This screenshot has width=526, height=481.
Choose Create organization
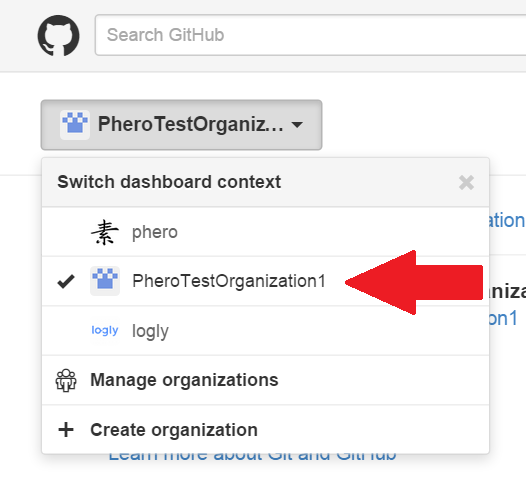point(265,430)
